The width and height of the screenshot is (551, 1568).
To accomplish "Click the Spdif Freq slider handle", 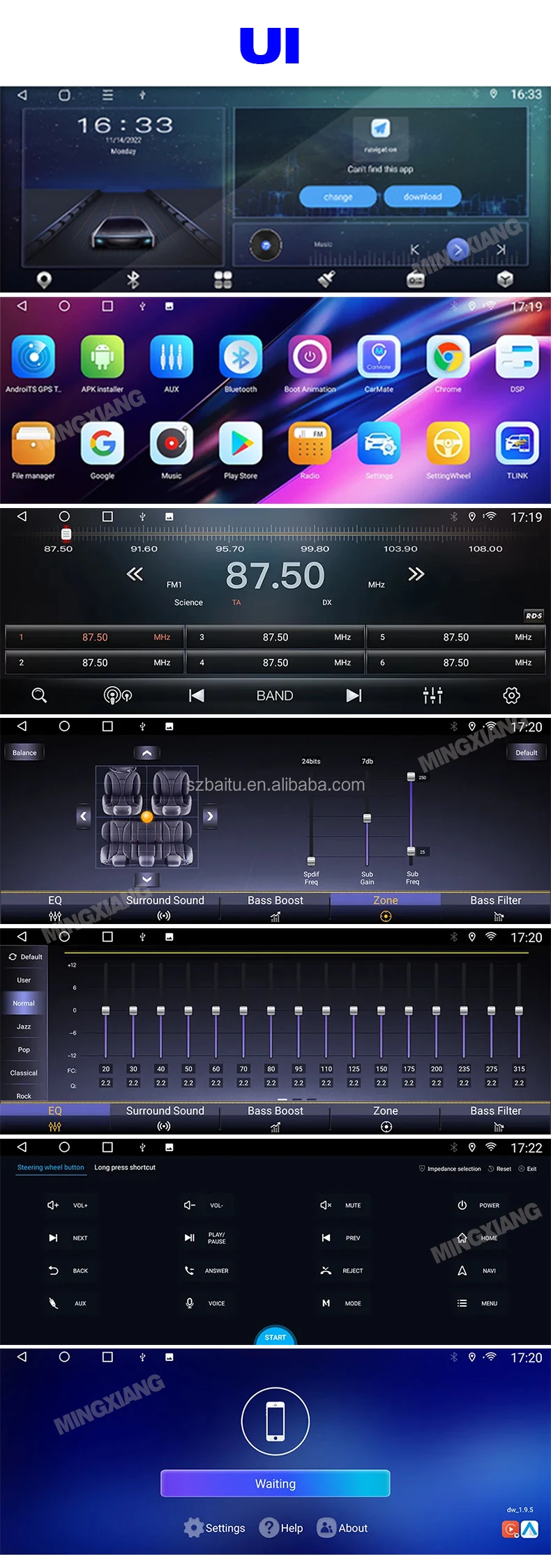I will (311, 861).
